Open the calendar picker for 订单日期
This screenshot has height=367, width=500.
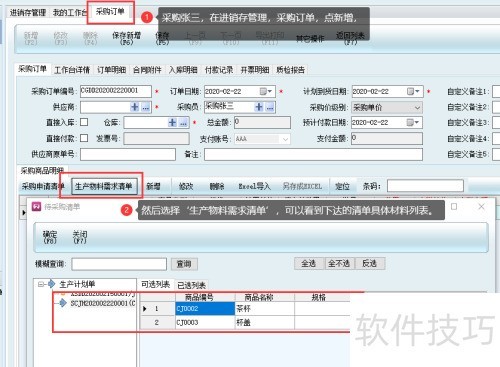[266, 91]
